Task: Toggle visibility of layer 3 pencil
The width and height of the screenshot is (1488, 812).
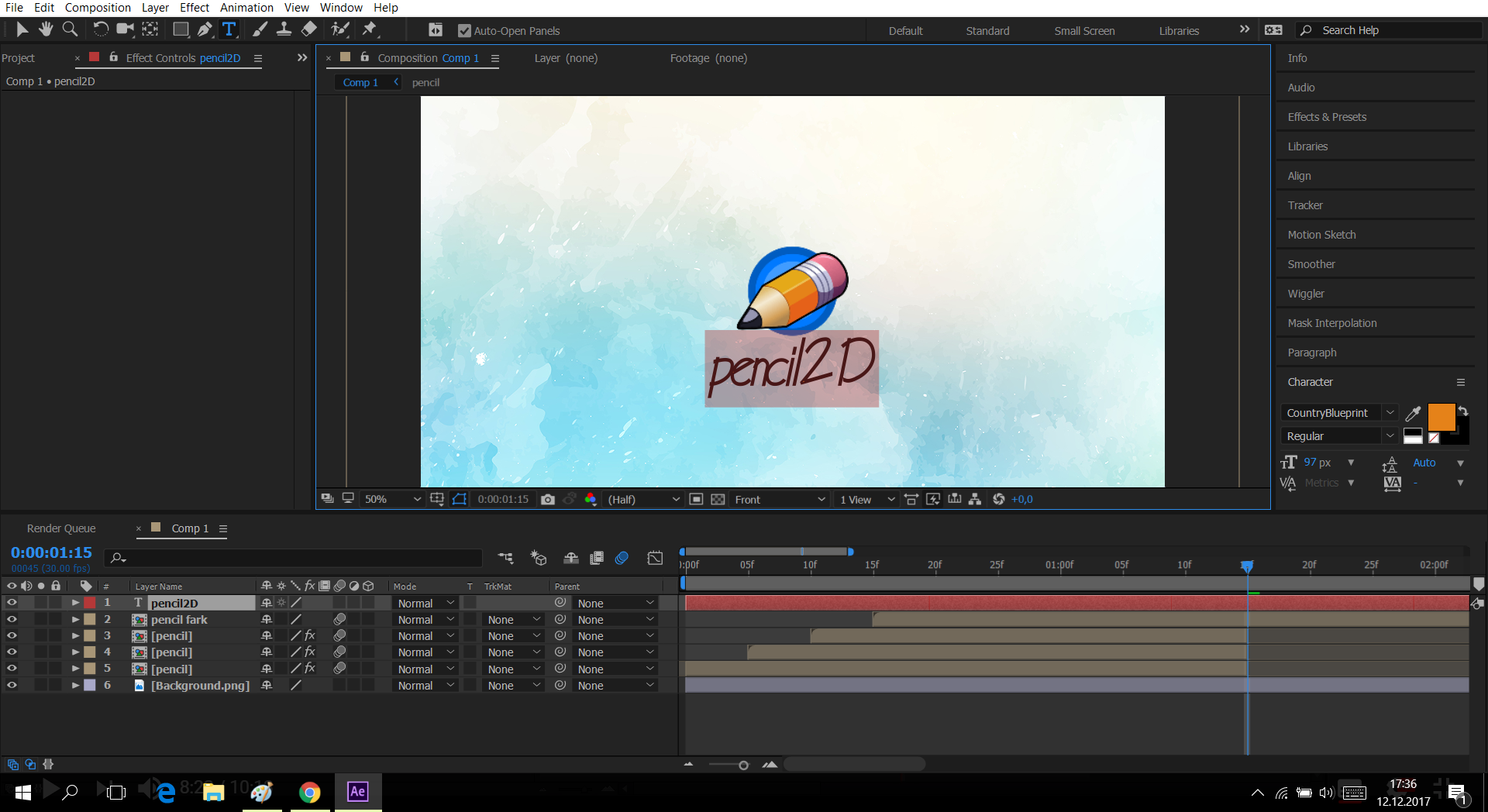Action: (x=12, y=635)
